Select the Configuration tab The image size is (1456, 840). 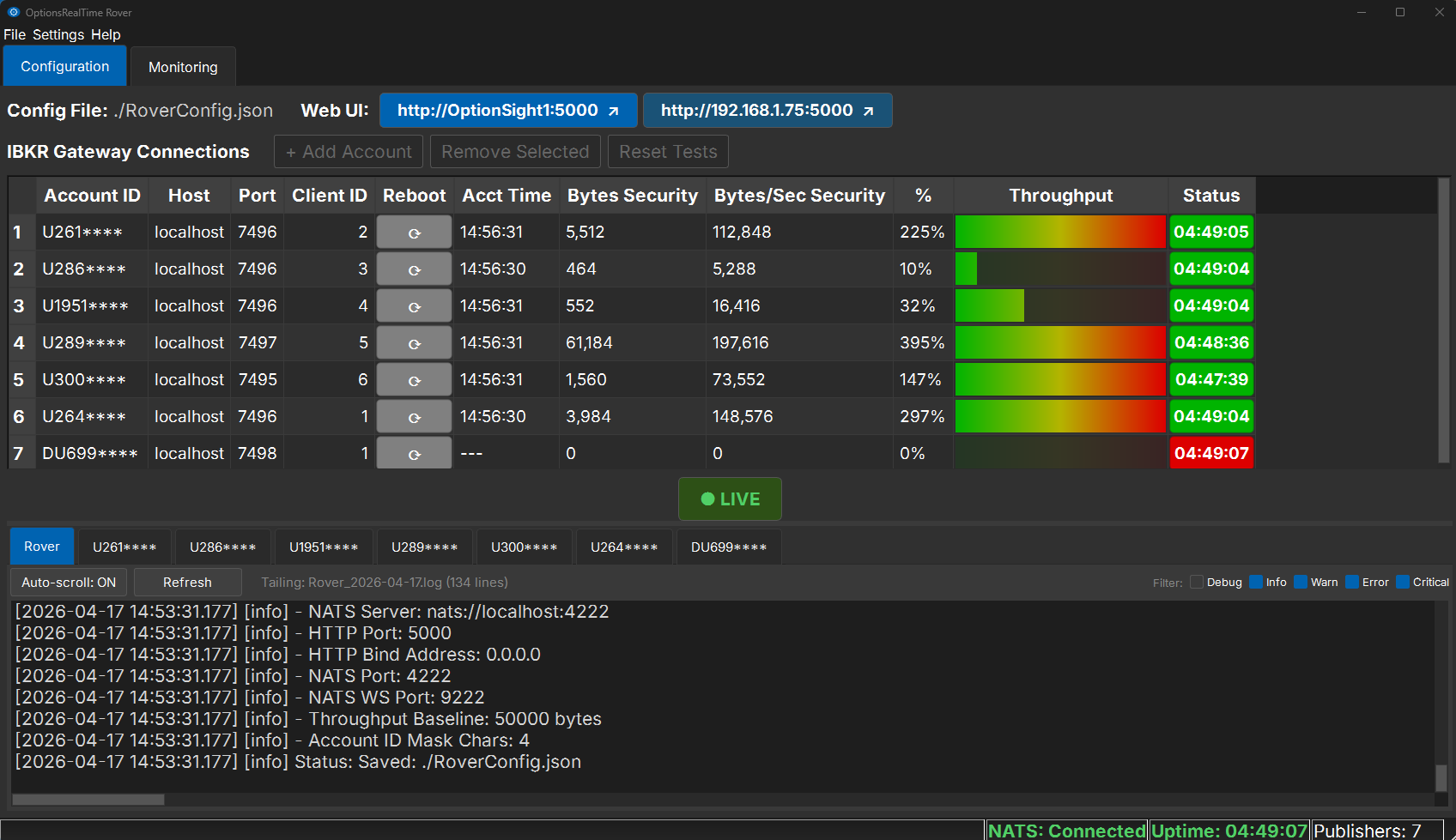pyautogui.click(x=65, y=66)
